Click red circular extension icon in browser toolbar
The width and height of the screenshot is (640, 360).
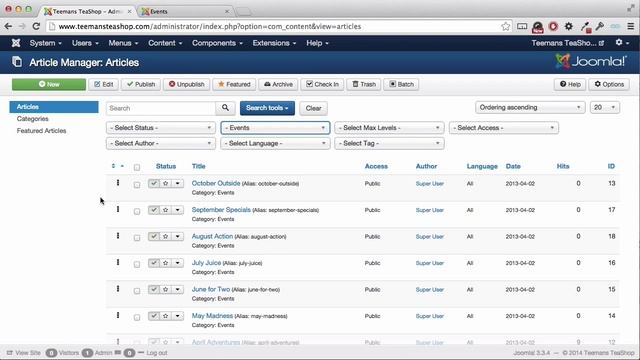tap(553, 27)
